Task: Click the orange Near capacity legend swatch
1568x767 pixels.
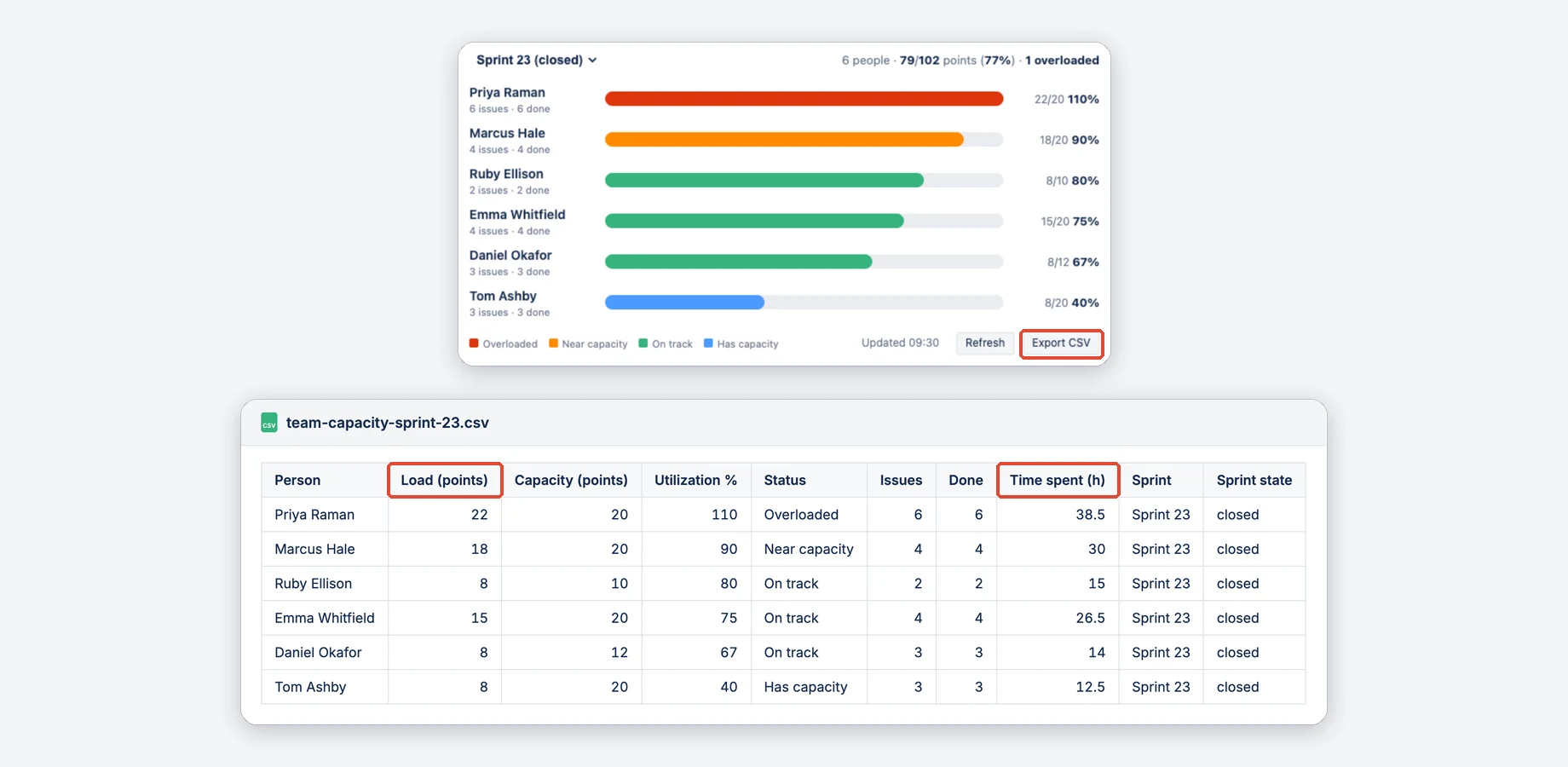Action: (x=553, y=343)
